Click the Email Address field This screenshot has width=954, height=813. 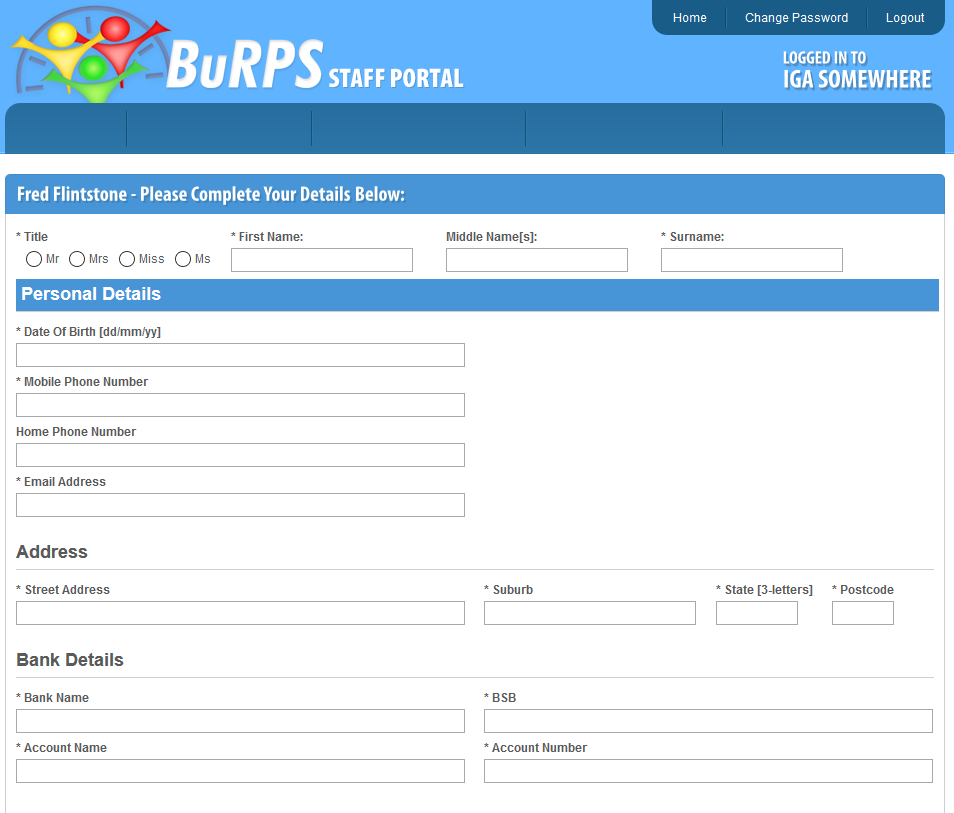(x=240, y=505)
